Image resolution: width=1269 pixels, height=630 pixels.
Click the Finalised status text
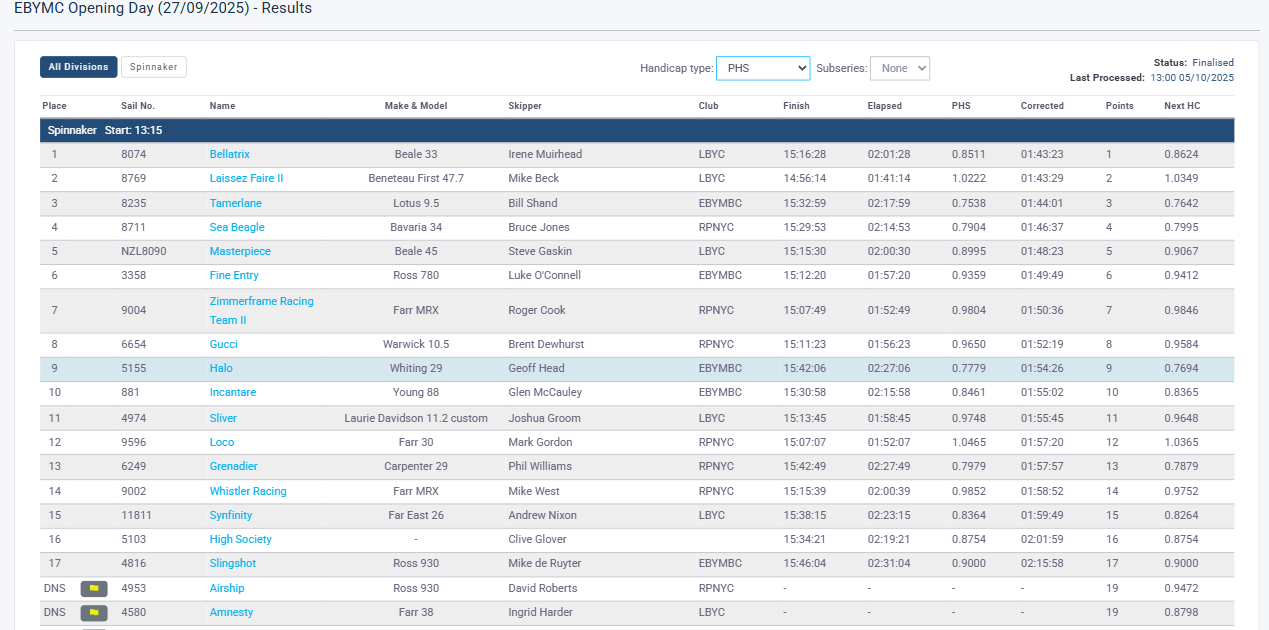coord(1212,62)
